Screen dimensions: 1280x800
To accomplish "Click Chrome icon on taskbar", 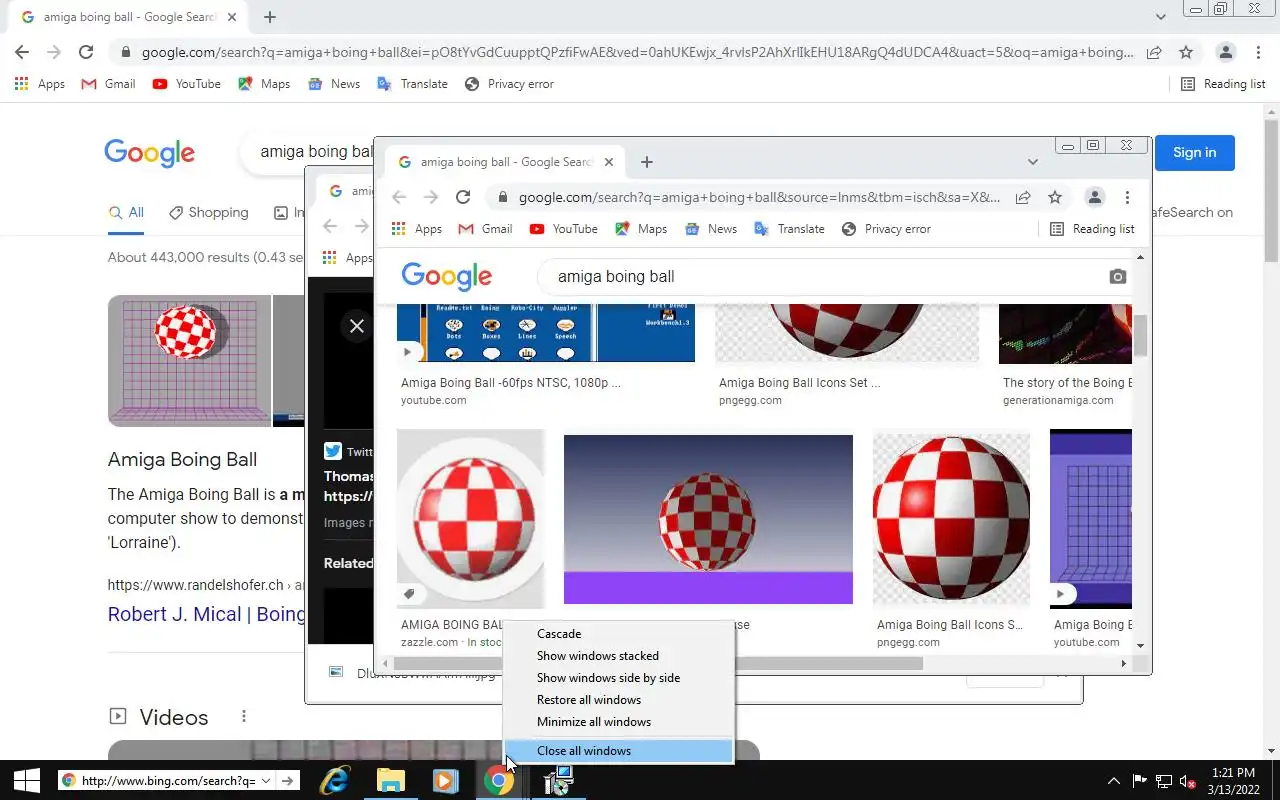I will (498, 781).
